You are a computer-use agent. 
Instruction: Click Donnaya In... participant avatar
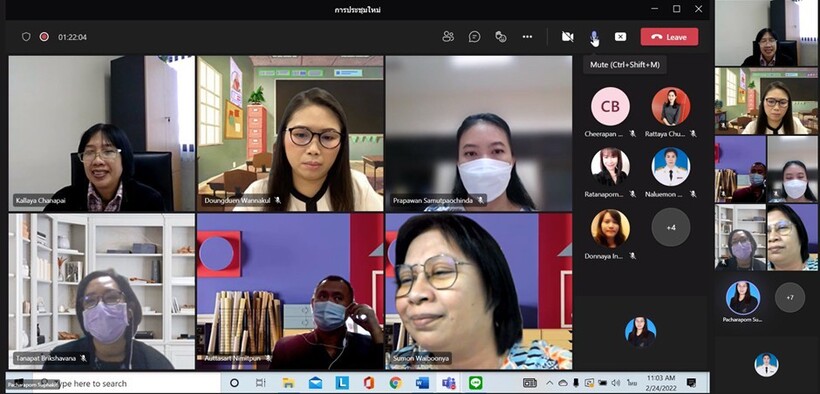(610, 228)
